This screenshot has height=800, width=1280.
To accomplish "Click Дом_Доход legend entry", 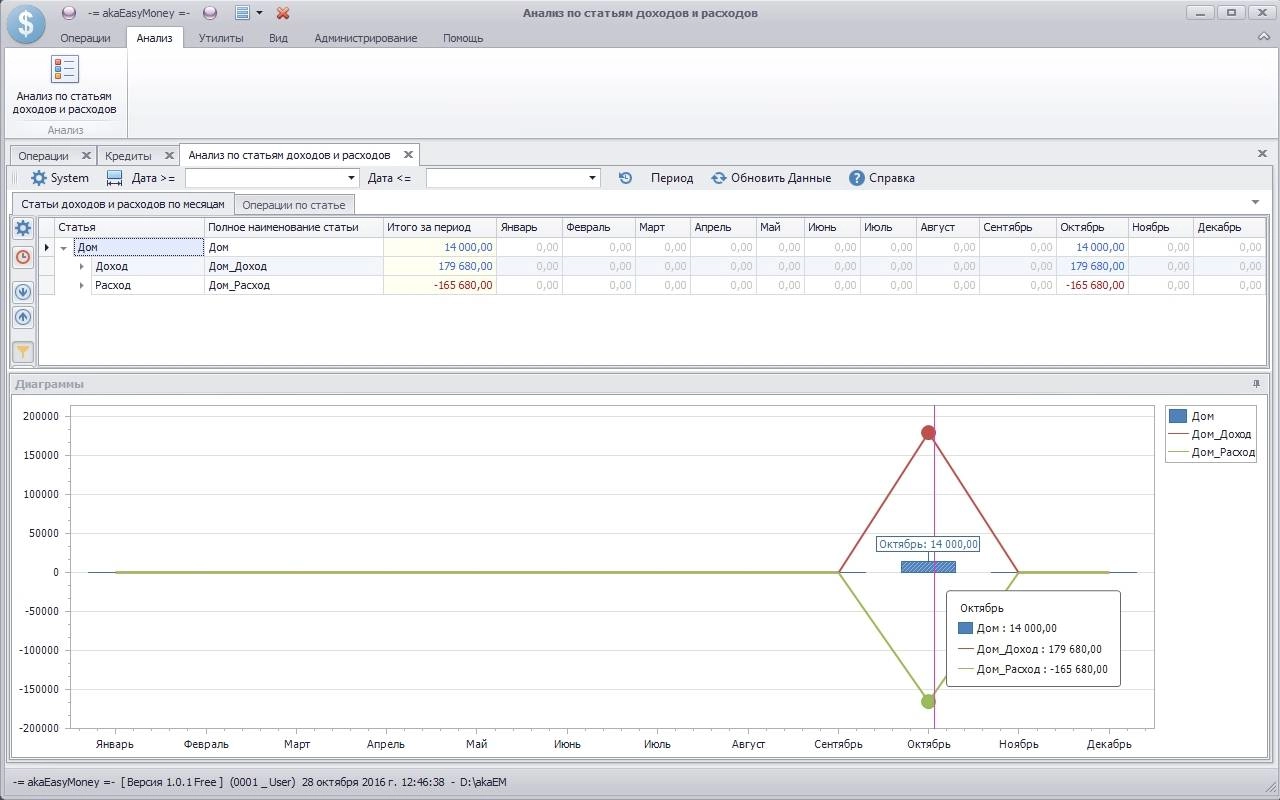I will tap(1210, 434).
